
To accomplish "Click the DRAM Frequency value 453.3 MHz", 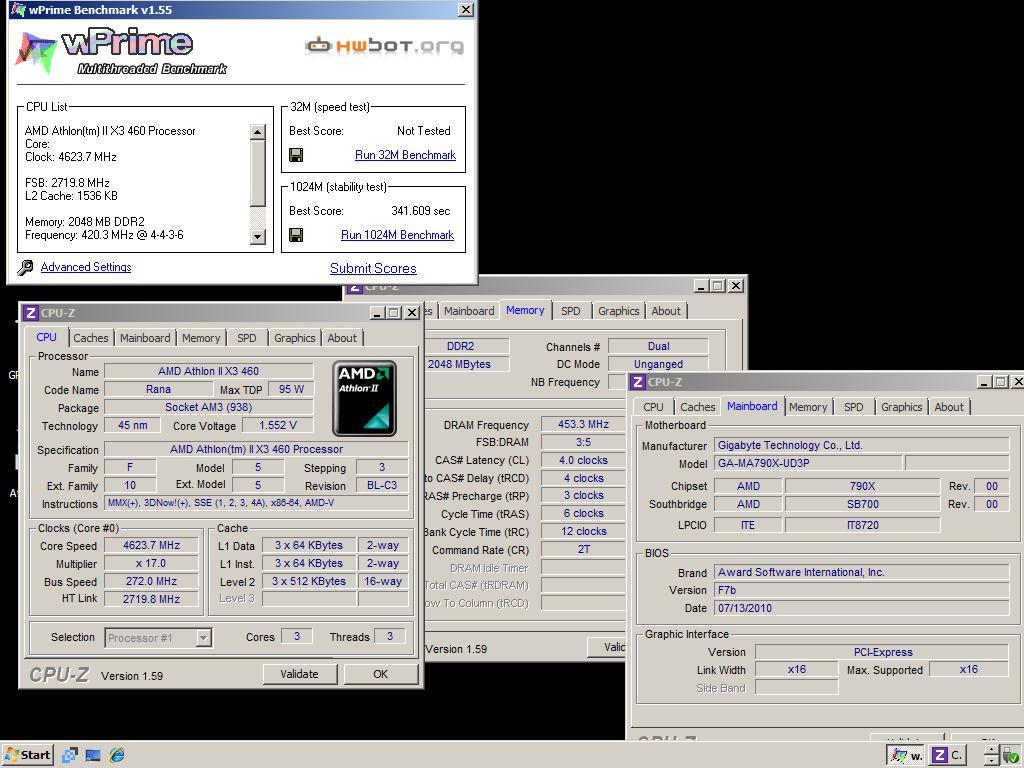I will tap(583, 424).
